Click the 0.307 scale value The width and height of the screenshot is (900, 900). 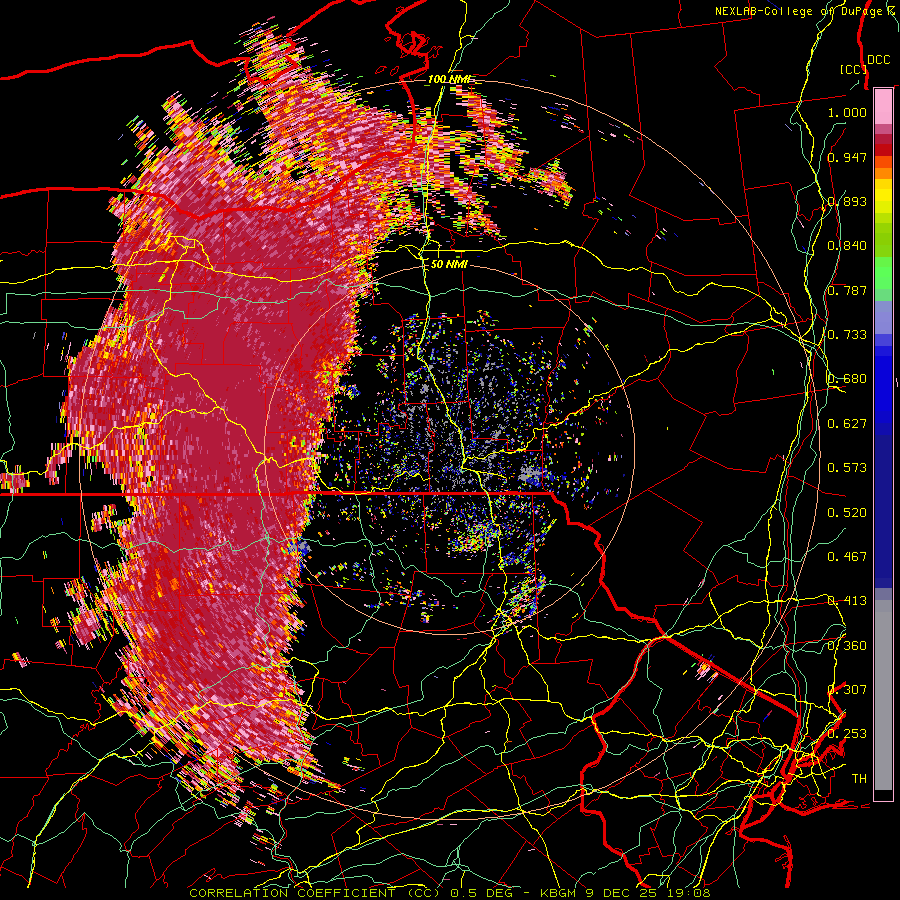(847, 690)
